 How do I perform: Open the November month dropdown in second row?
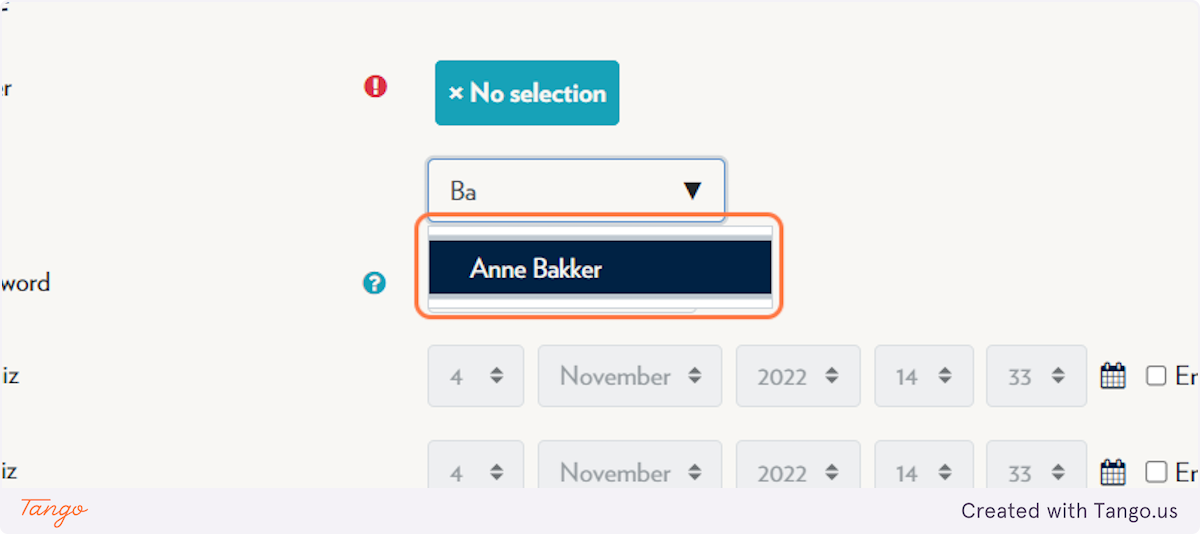630,470
